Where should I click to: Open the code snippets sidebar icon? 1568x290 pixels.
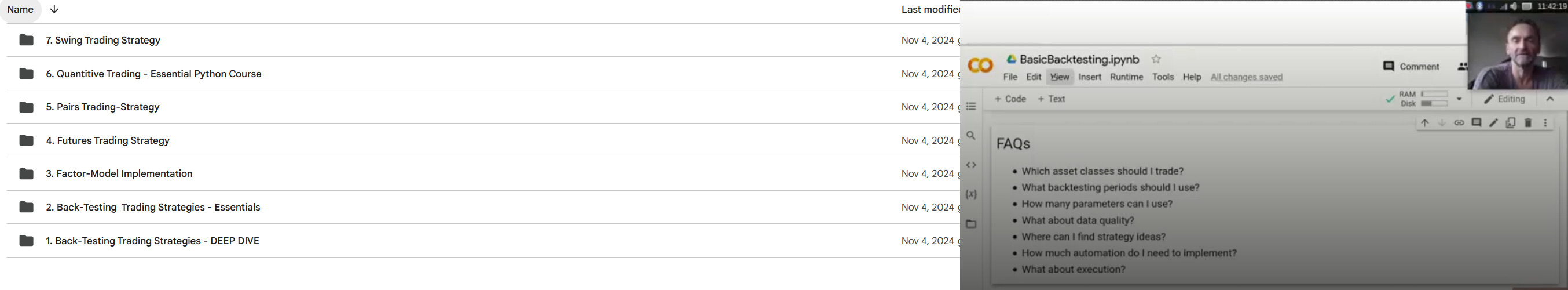[971, 165]
